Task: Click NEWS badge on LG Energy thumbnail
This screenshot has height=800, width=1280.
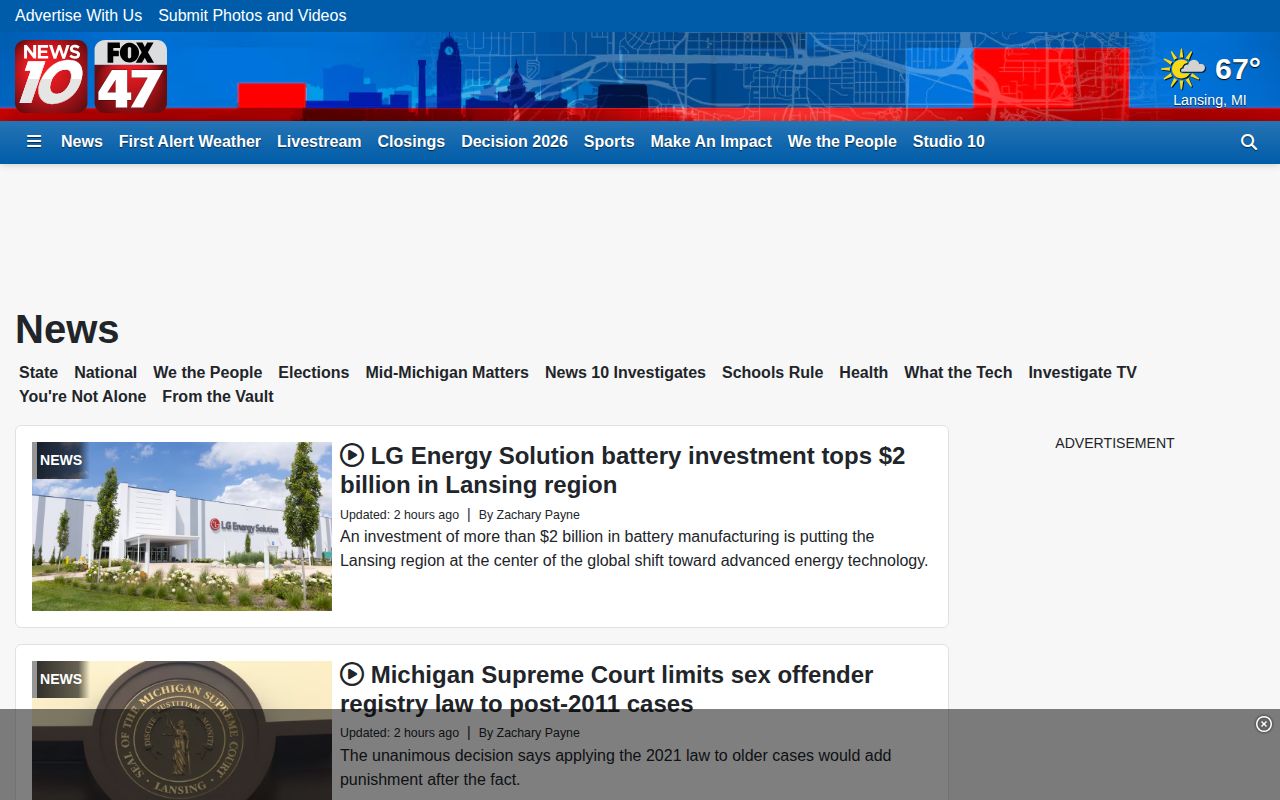Action: click(61, 460)
